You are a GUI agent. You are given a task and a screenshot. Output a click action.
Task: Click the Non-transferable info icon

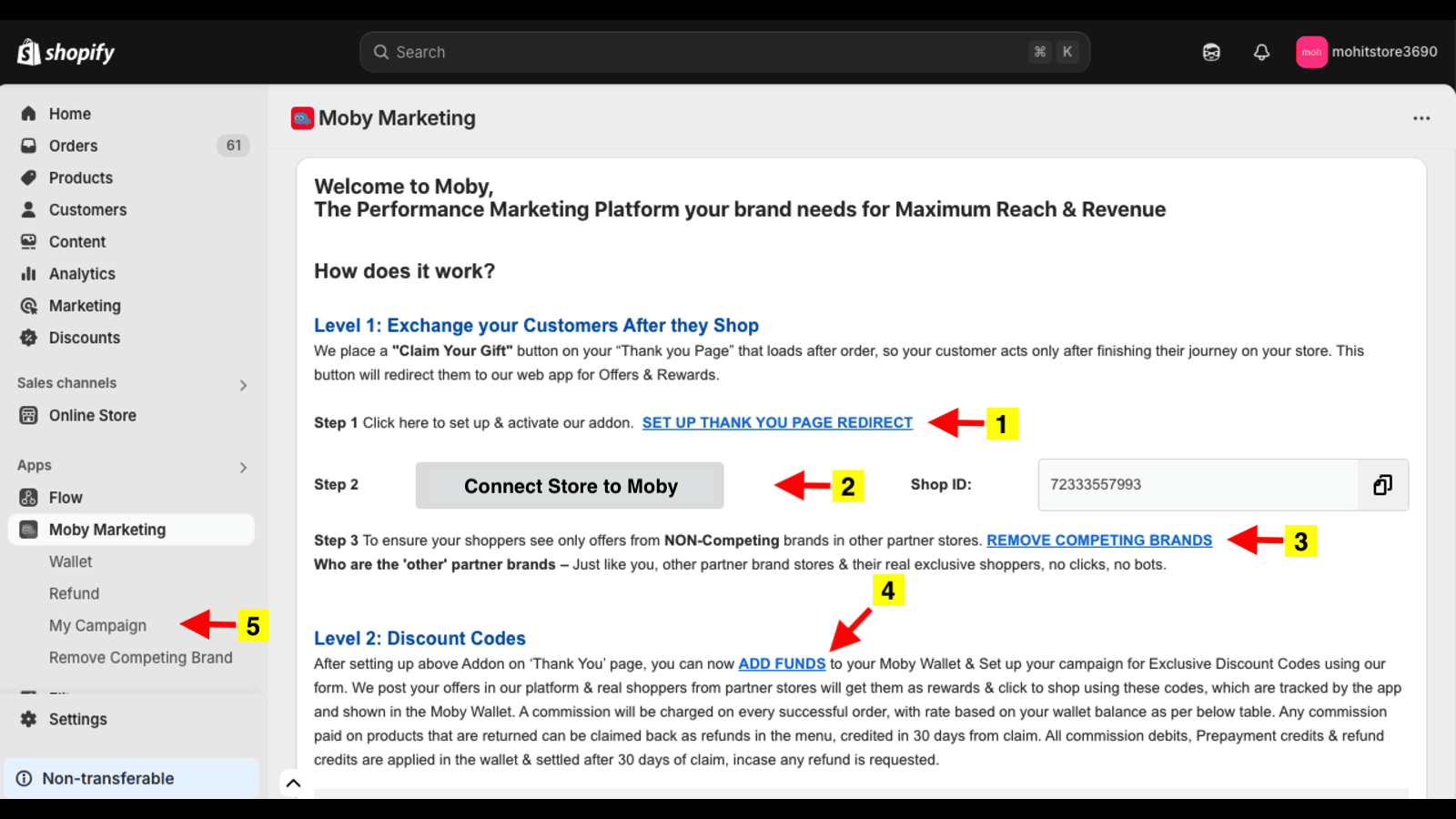point(25,778)
